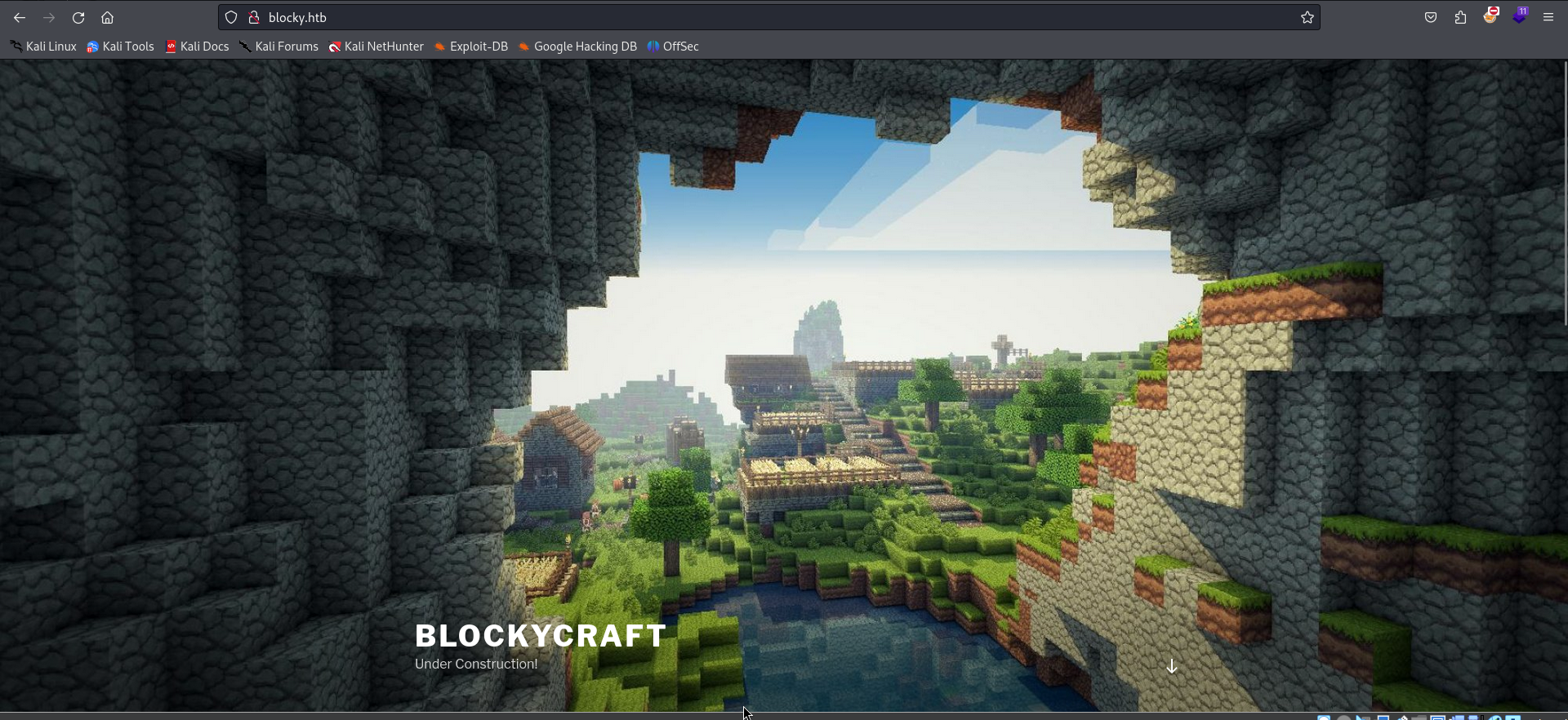This screenshot has height=720, width=1568.
Task: Open the Firefox hamburger application menu
Action: (1548, 17)
